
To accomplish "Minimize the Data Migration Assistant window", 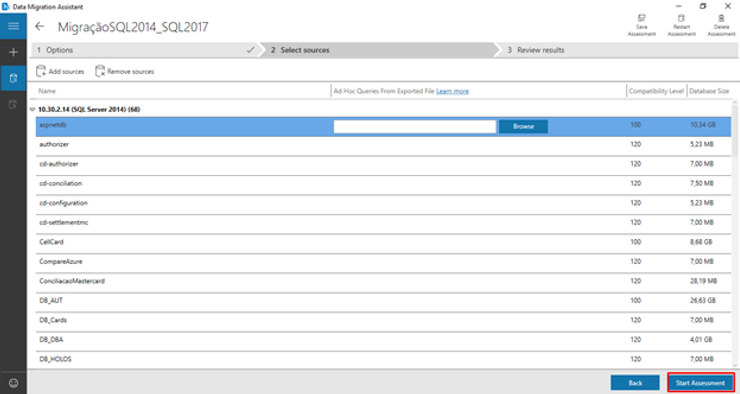I will [x=678, y=6].
